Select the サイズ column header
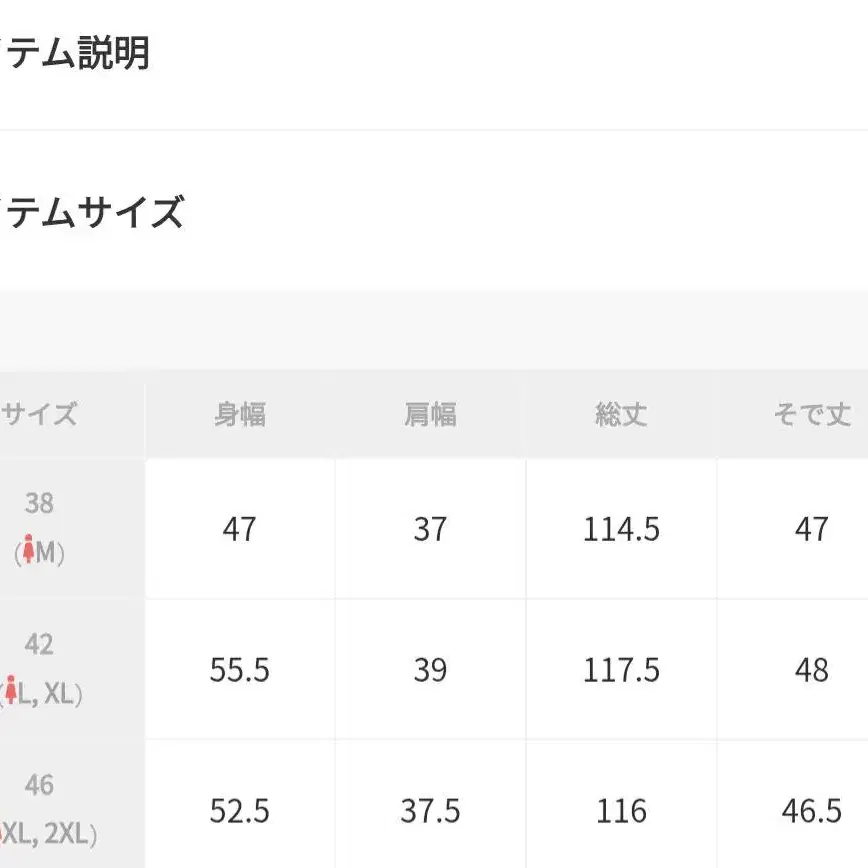868x868 pixels. [40, 414]
